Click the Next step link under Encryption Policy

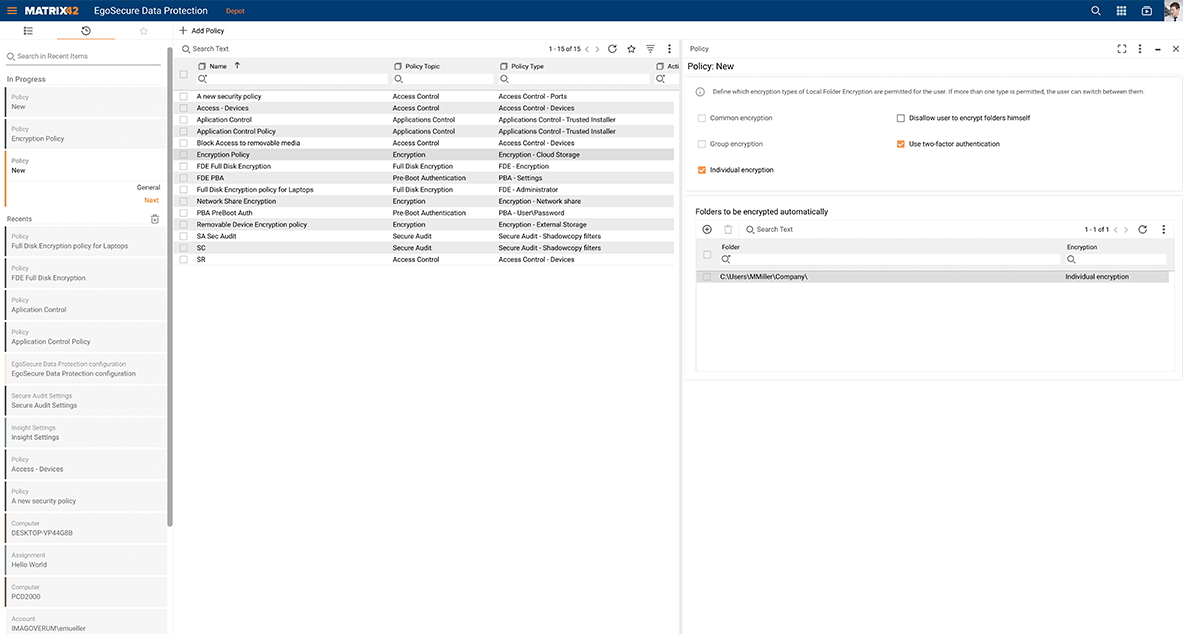click(152, 200)
